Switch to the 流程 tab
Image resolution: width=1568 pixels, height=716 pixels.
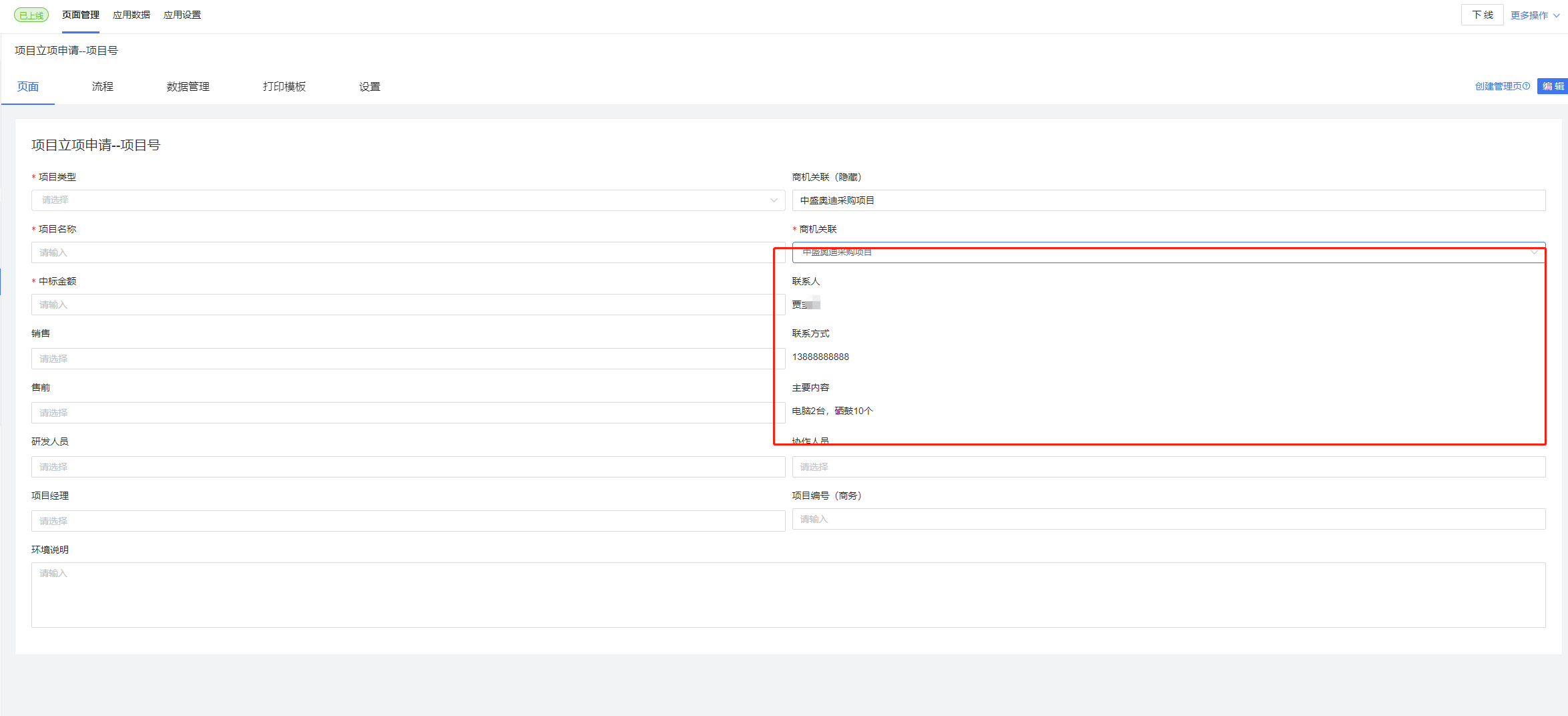point(103,87)
